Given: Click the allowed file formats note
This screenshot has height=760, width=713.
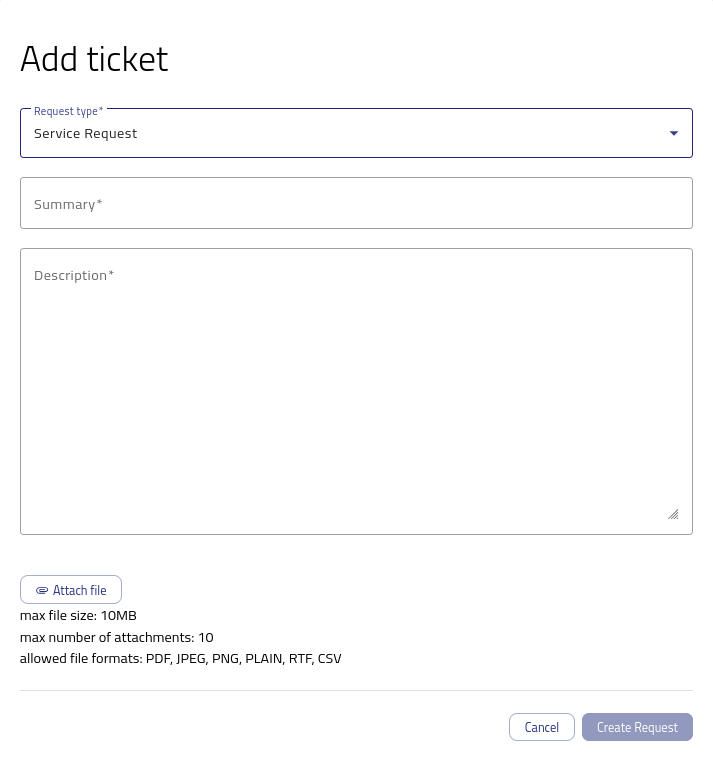Looking at the screenshot, I should click(180, 659).
